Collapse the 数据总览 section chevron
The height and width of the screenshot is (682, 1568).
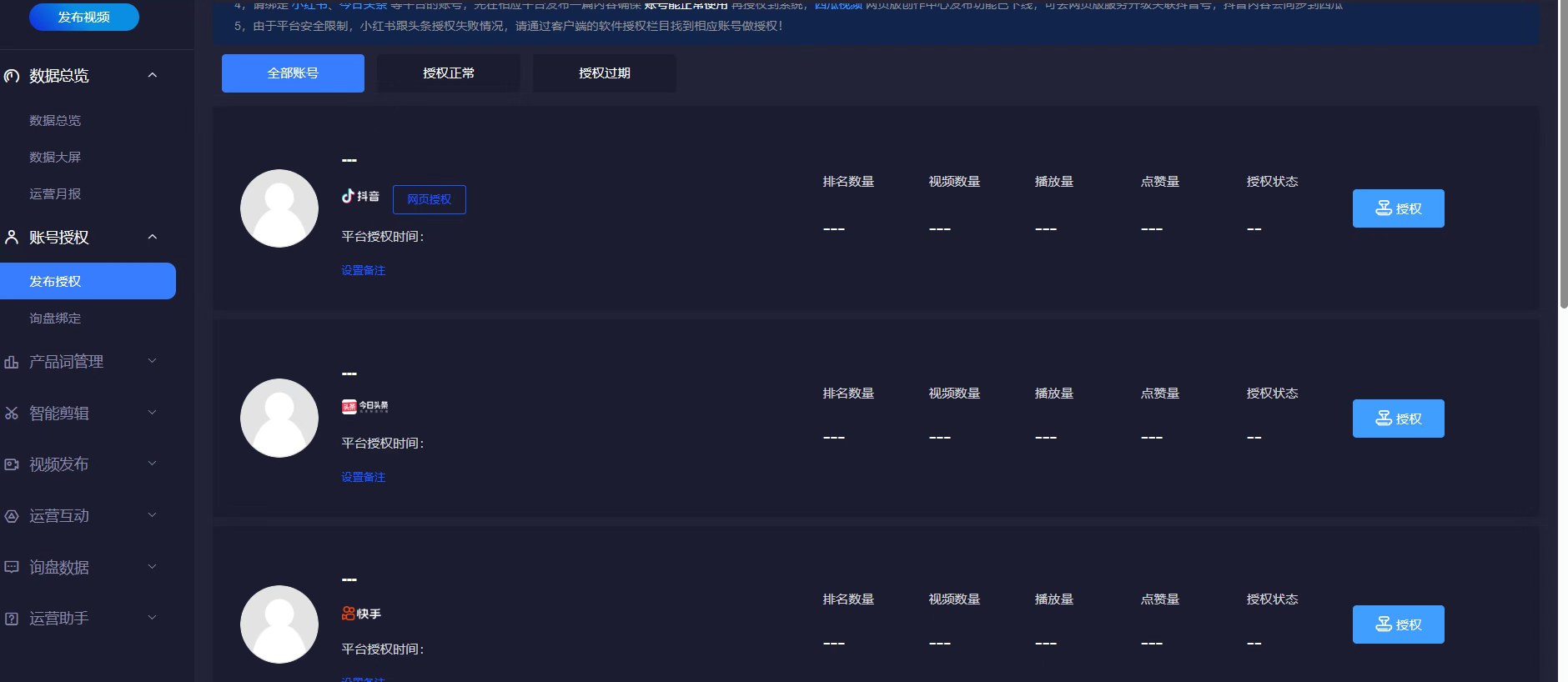pyautogui.click(x=153, y=75)
